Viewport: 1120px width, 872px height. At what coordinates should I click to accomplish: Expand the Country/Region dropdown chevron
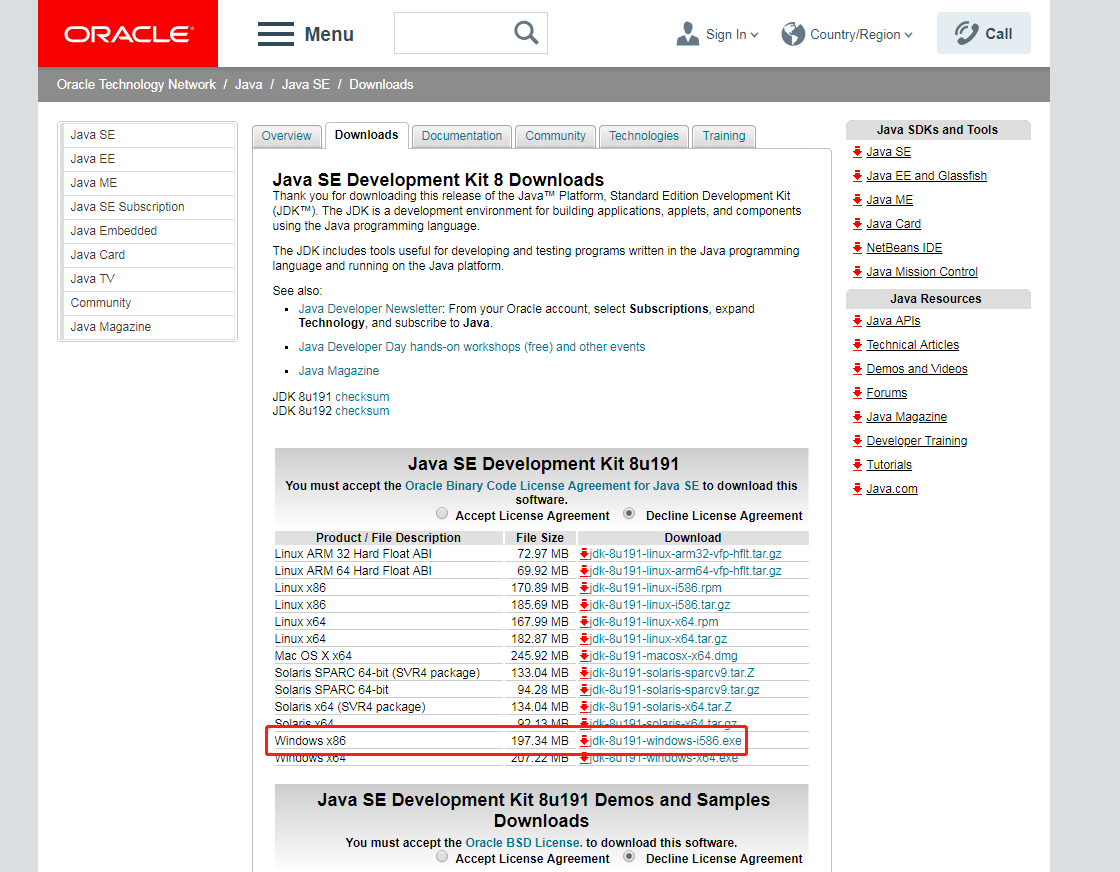point(909,35)
